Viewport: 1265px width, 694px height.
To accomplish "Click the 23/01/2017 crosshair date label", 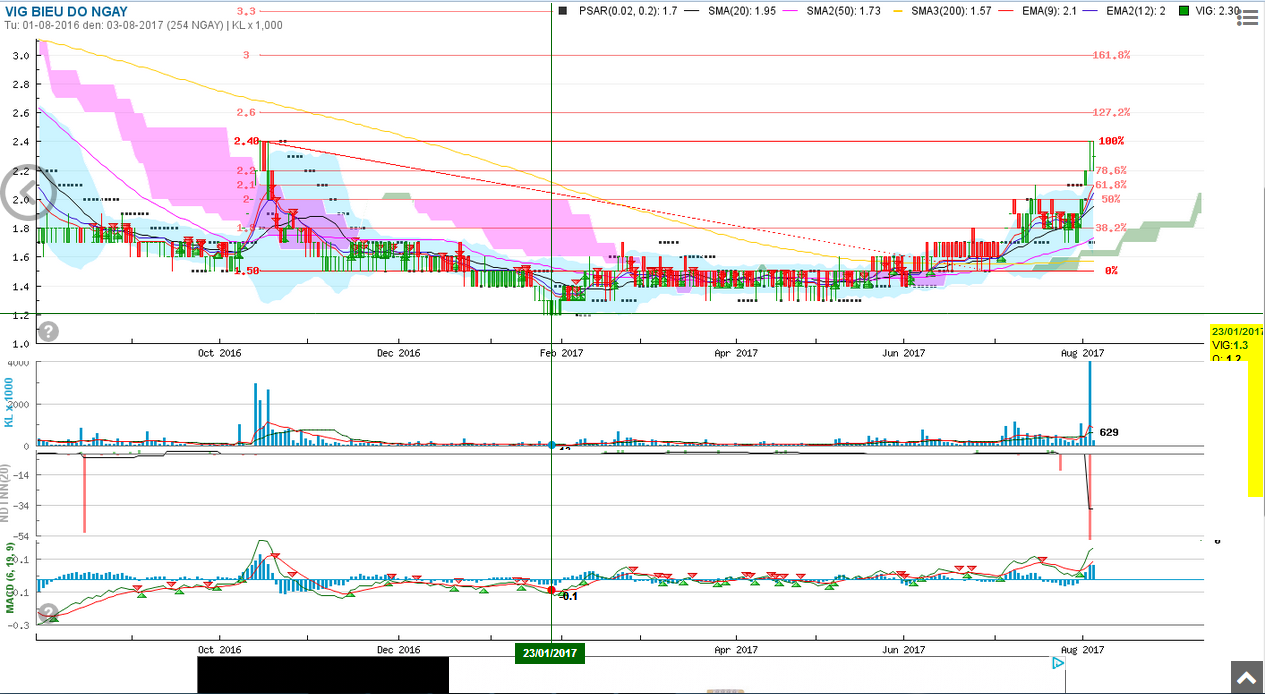I will (550, 653).
